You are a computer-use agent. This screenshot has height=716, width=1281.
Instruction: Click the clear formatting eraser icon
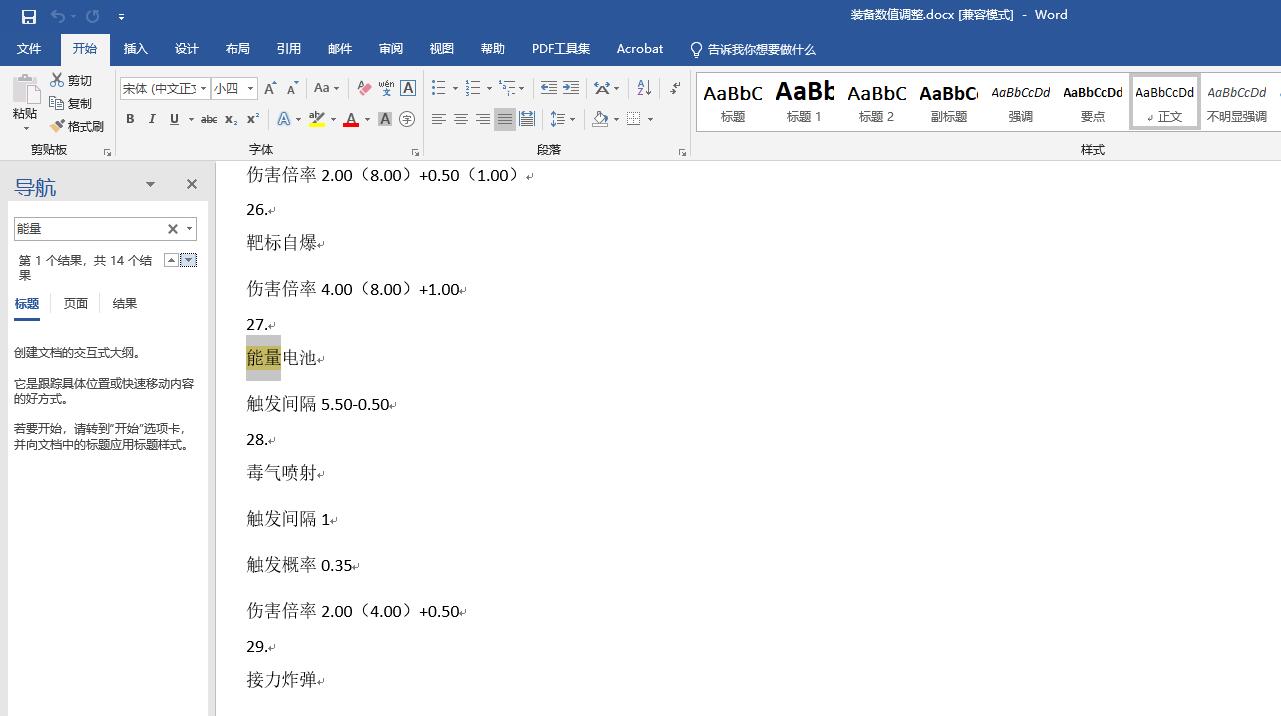(364, 88)
